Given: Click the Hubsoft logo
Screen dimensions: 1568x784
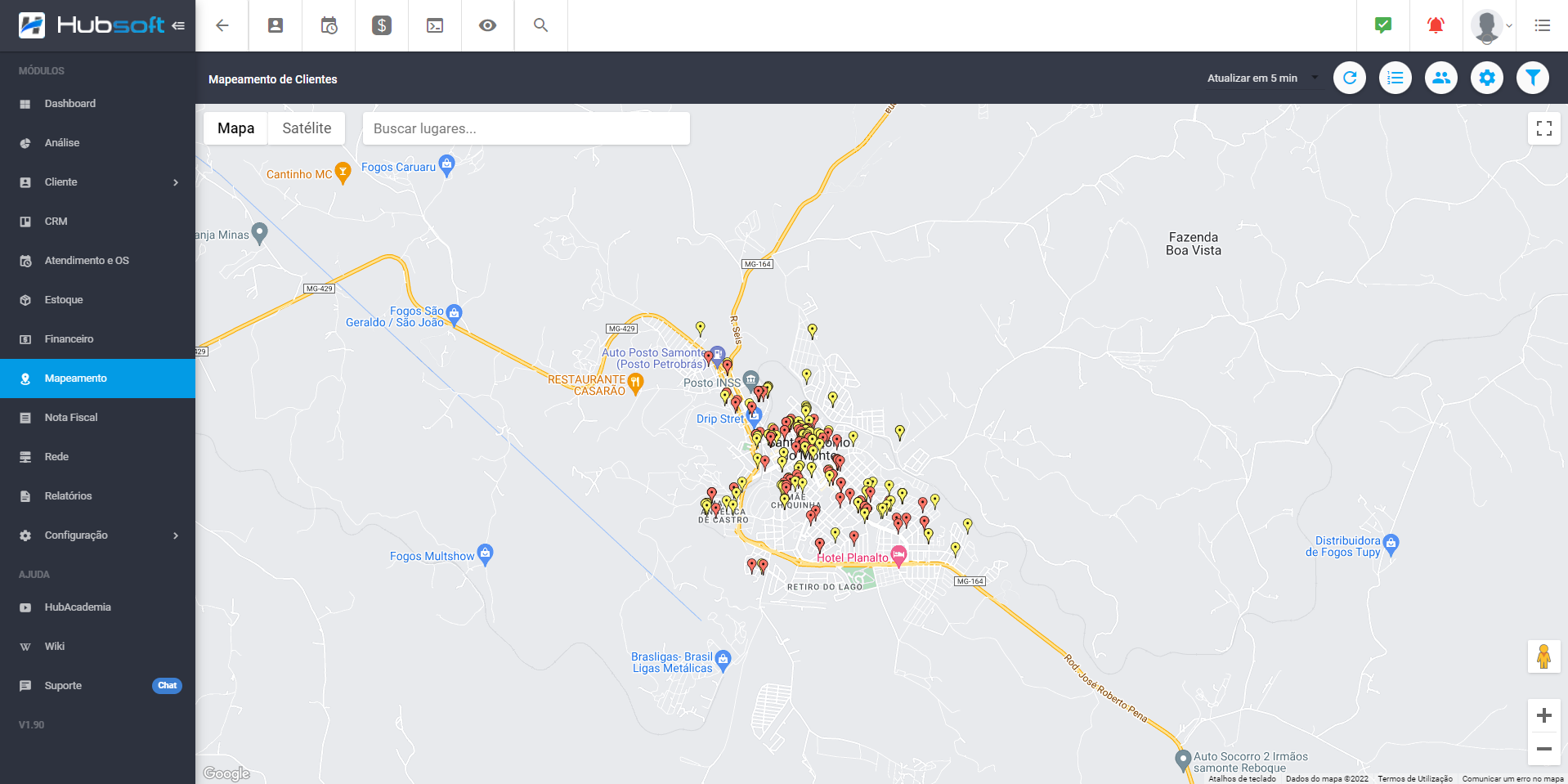Looking at the screenshot, I should click(92, 25).
